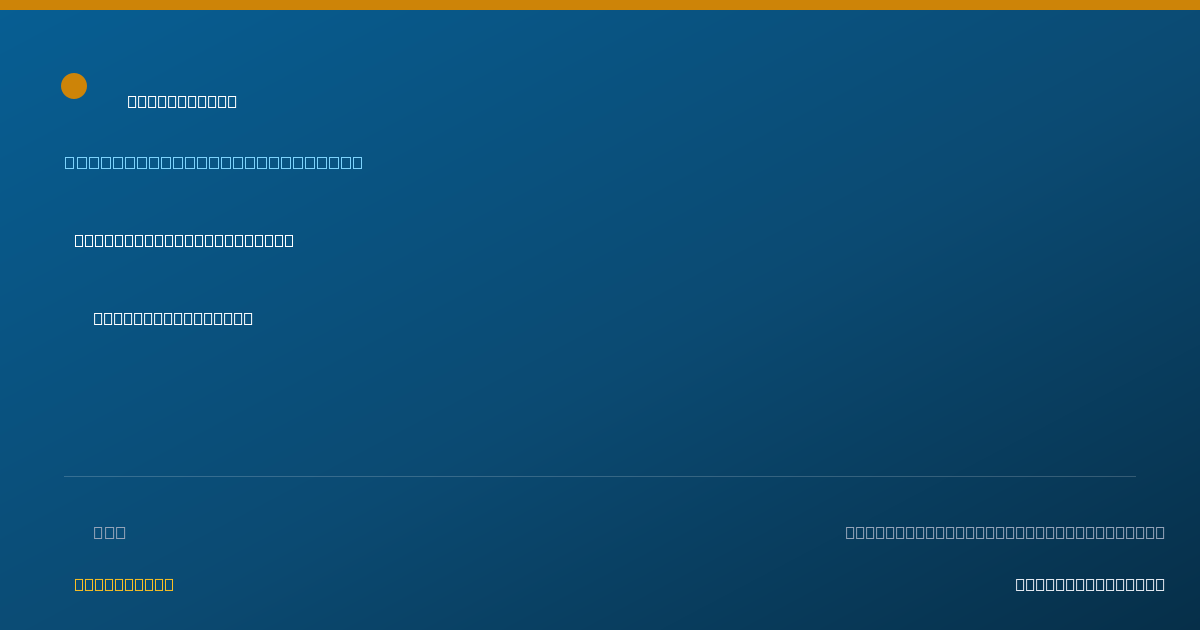
Task: Click the end of the longer white body line
Action: [x=289, y=240]
